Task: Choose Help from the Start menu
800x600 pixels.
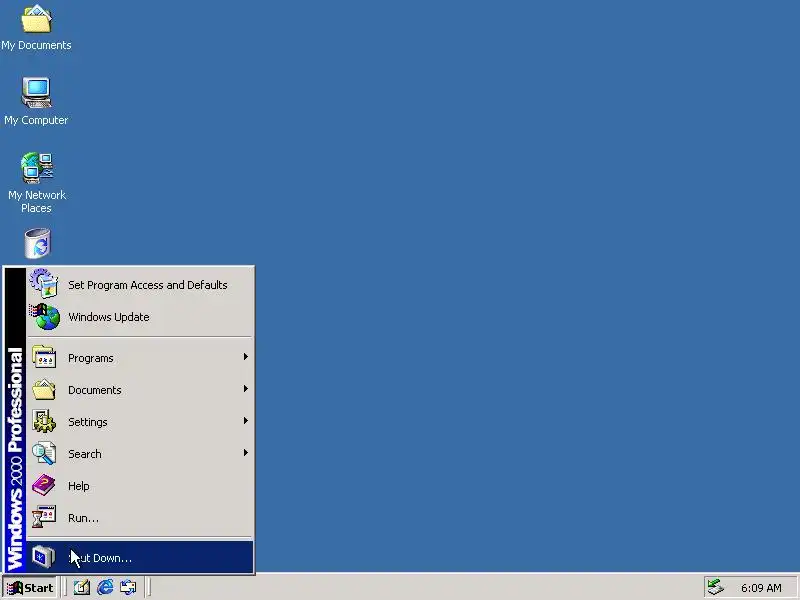Action: [x=140, y=486]
